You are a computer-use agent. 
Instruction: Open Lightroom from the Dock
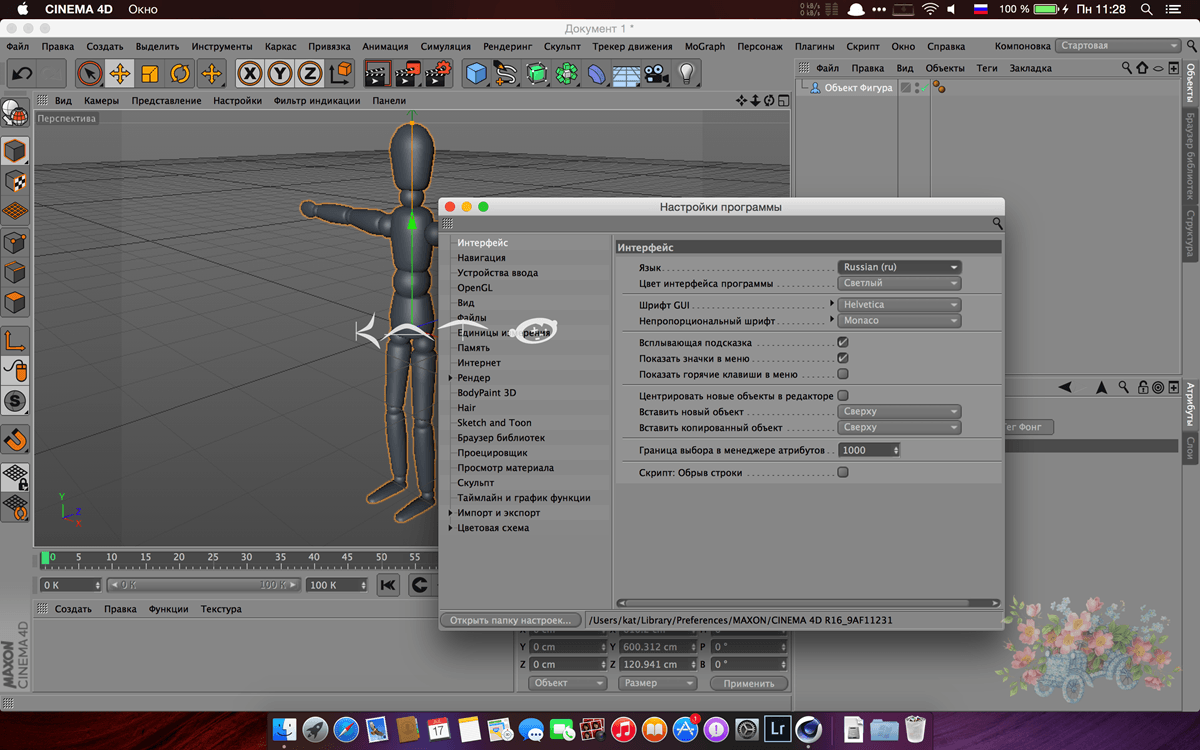point(777,728)
